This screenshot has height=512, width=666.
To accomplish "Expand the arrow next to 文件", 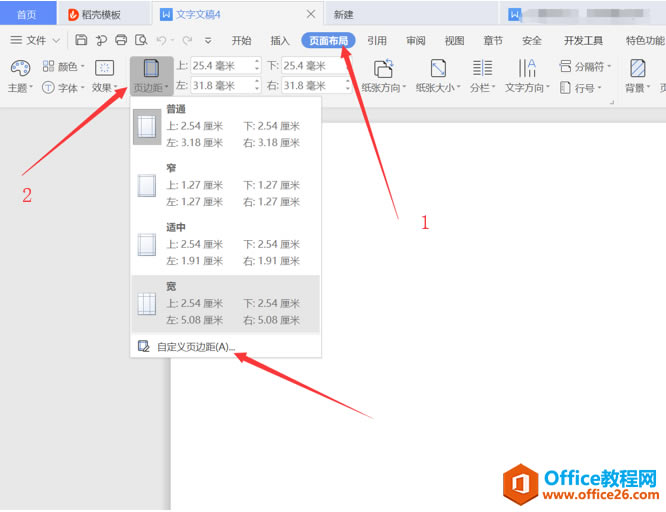I will pyautogui.click(x=56, y=41).
